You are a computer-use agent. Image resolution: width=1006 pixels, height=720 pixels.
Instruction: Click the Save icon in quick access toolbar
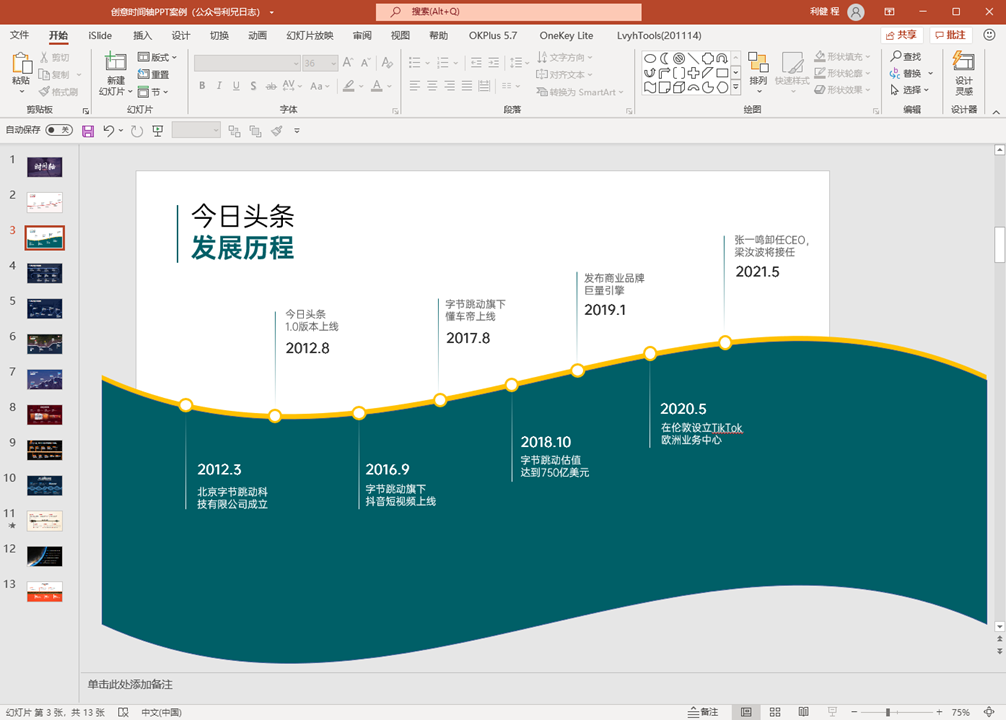tap(88, 131)
